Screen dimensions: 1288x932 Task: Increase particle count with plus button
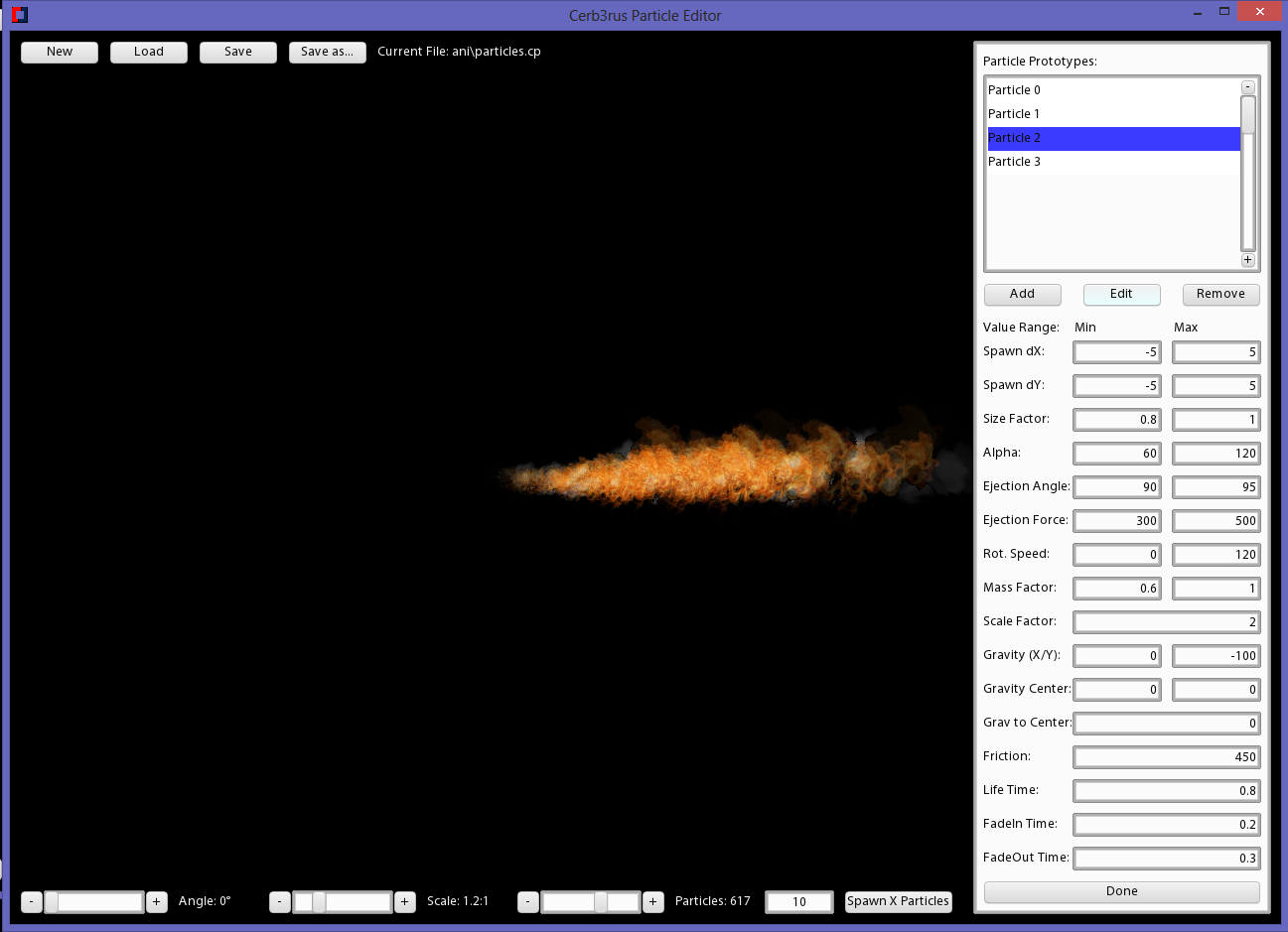tap(653, 901)
